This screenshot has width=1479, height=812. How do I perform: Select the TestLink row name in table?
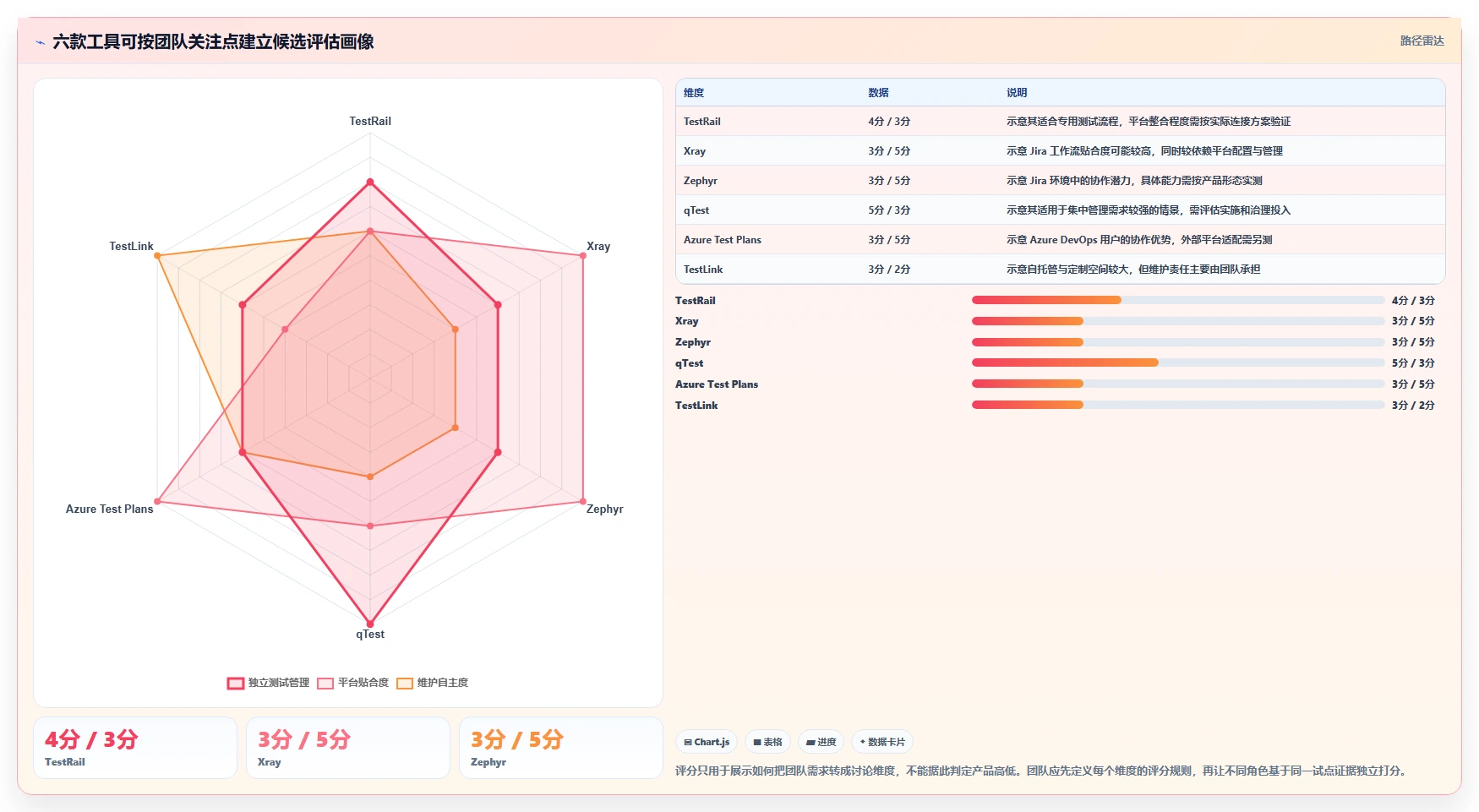click(x=703, y=270)
